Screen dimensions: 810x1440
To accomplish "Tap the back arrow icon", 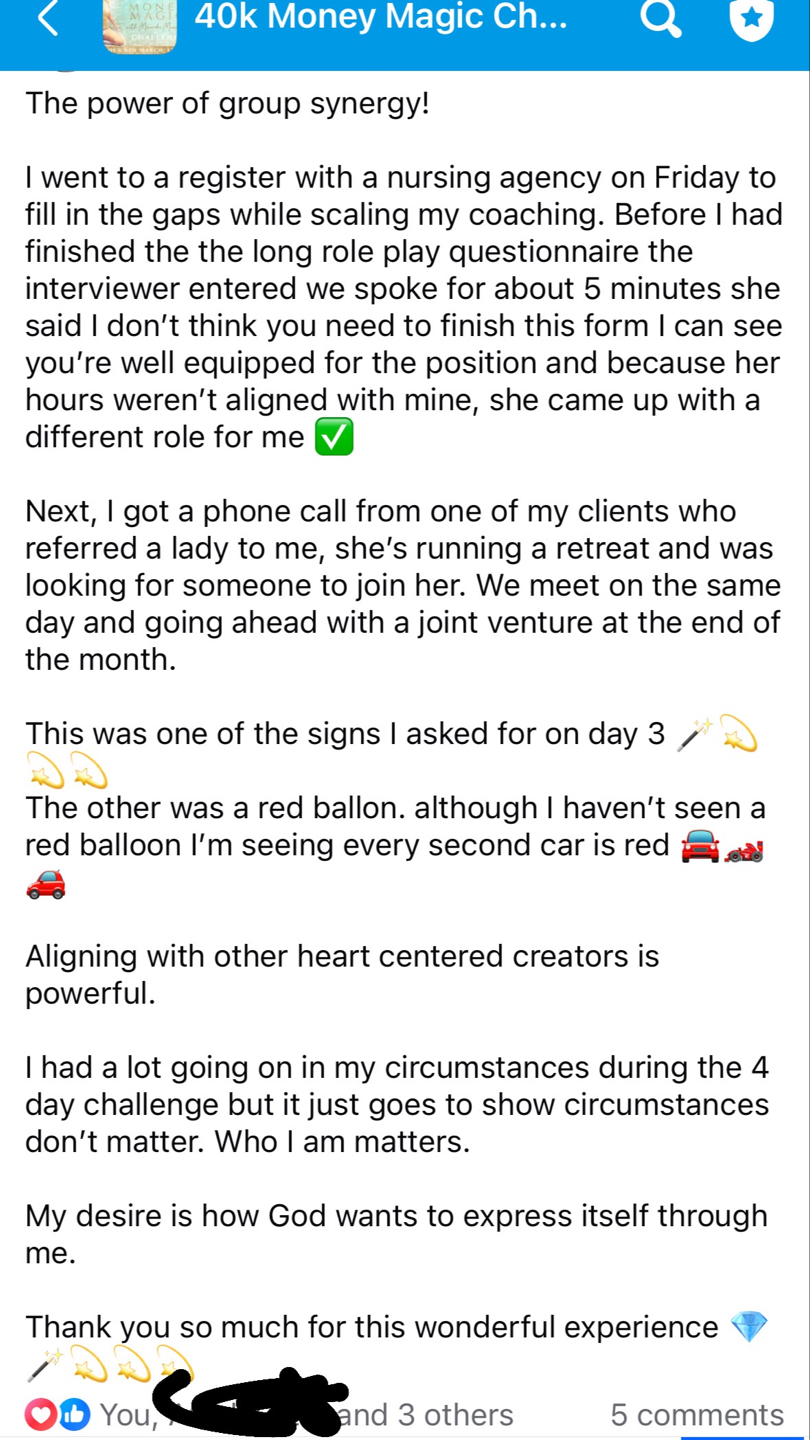I will 48,20.
